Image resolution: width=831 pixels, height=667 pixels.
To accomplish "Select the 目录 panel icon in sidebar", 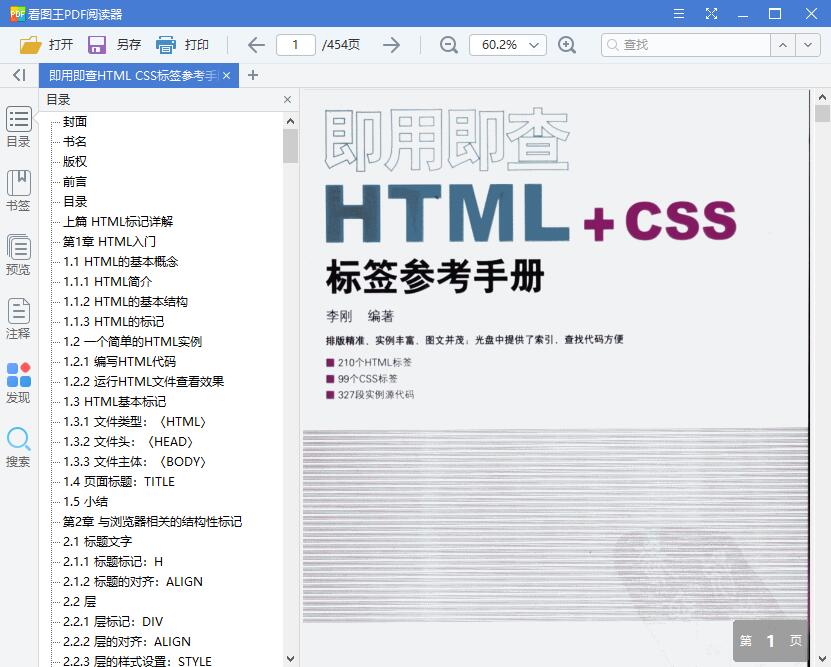I will coord(18,126).
